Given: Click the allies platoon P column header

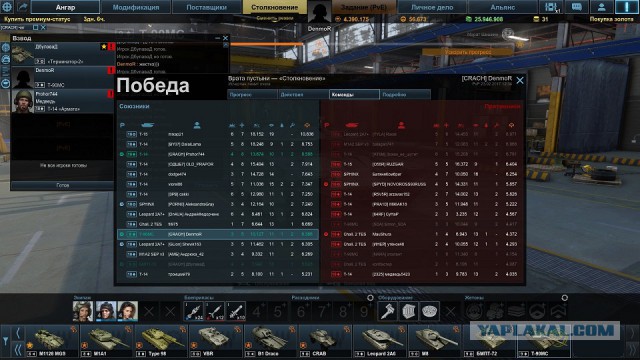Looking at the screenshot, I should 122,125.
